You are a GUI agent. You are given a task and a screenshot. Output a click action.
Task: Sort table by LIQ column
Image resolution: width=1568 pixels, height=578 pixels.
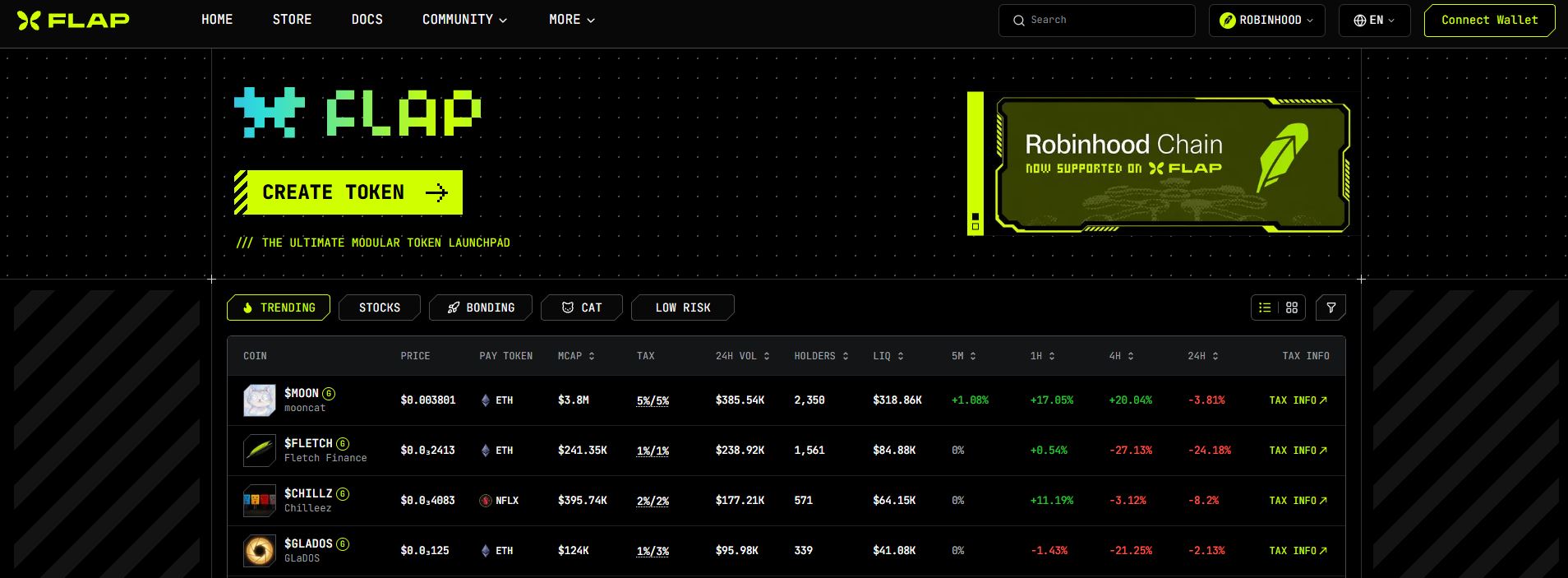(x=888, y=356)
